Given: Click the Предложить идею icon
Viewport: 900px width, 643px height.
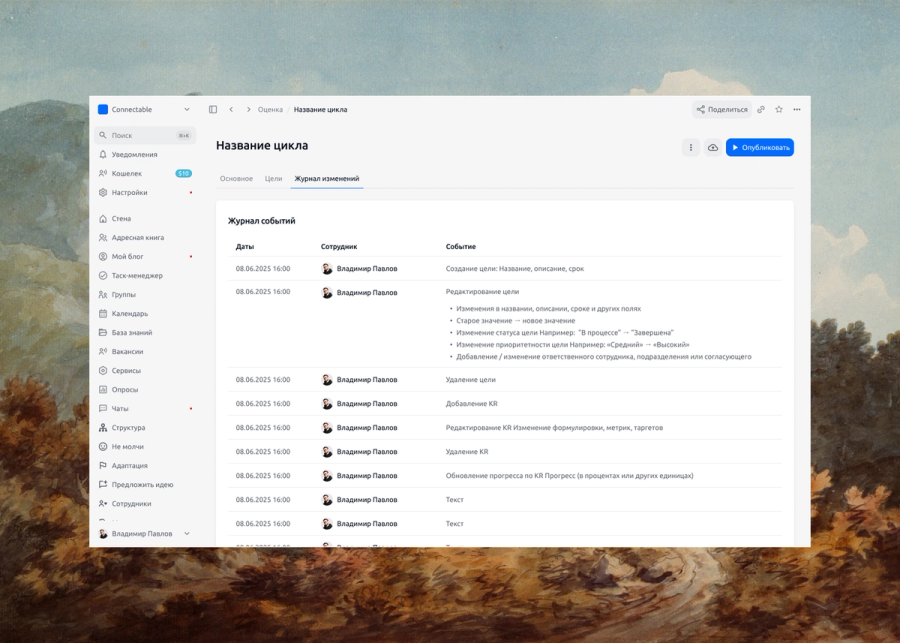Looking at the screenshot, I should tap(103, 485).
